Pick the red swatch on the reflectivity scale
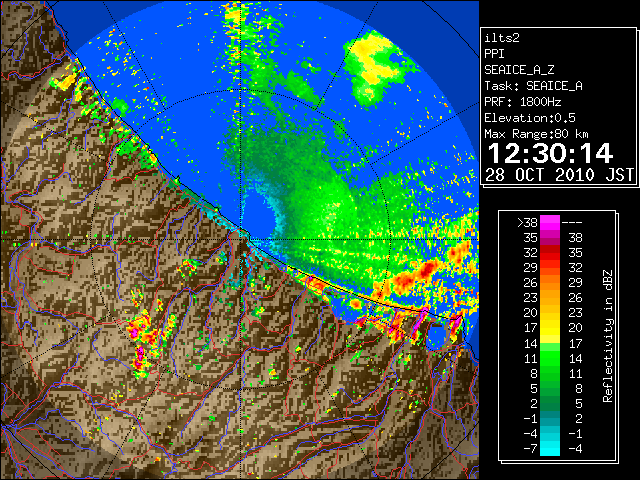The width and height of the screenshot is (640, 480). coord(550,253)
